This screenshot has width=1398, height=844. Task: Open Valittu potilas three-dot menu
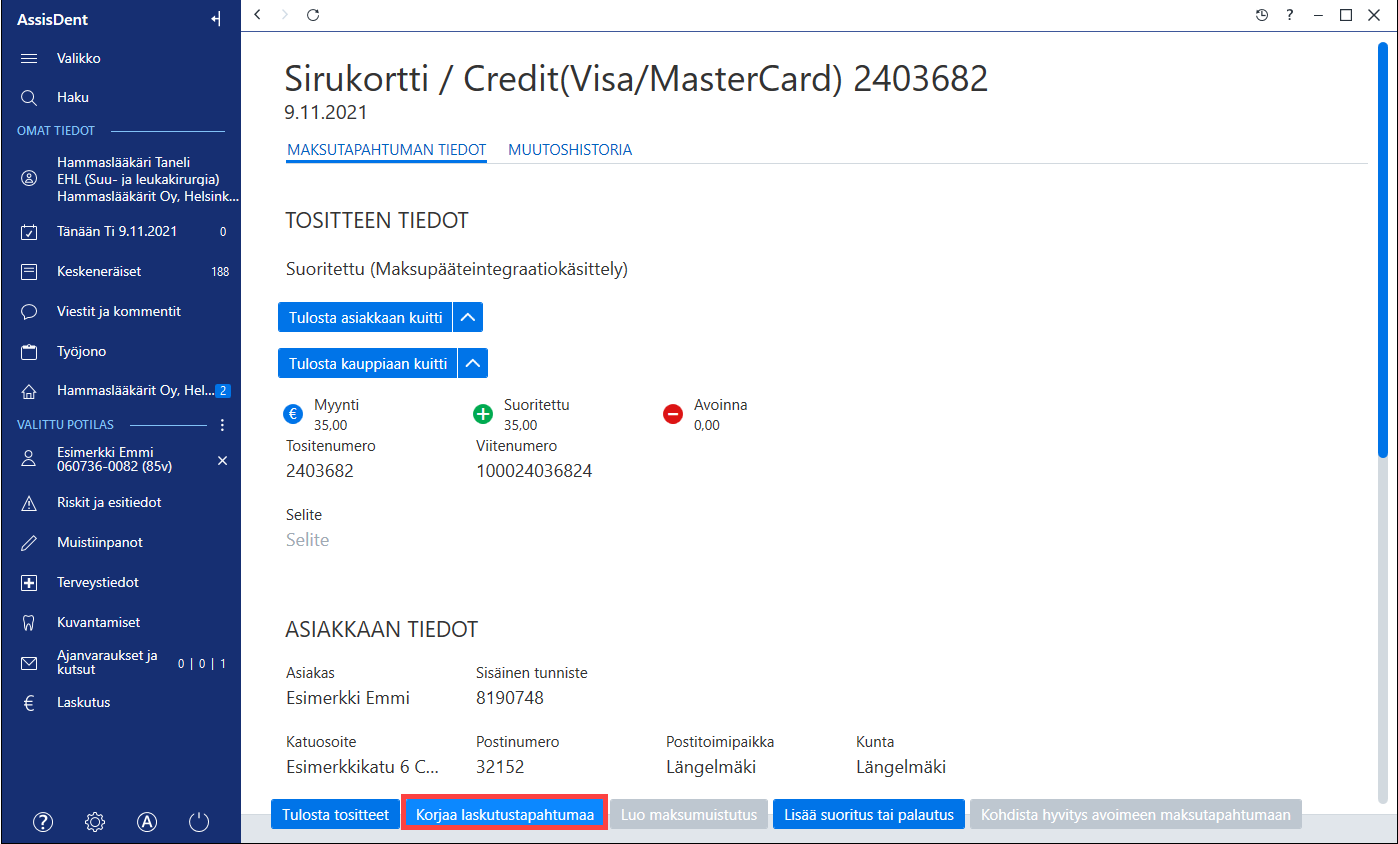click(222, 425)
